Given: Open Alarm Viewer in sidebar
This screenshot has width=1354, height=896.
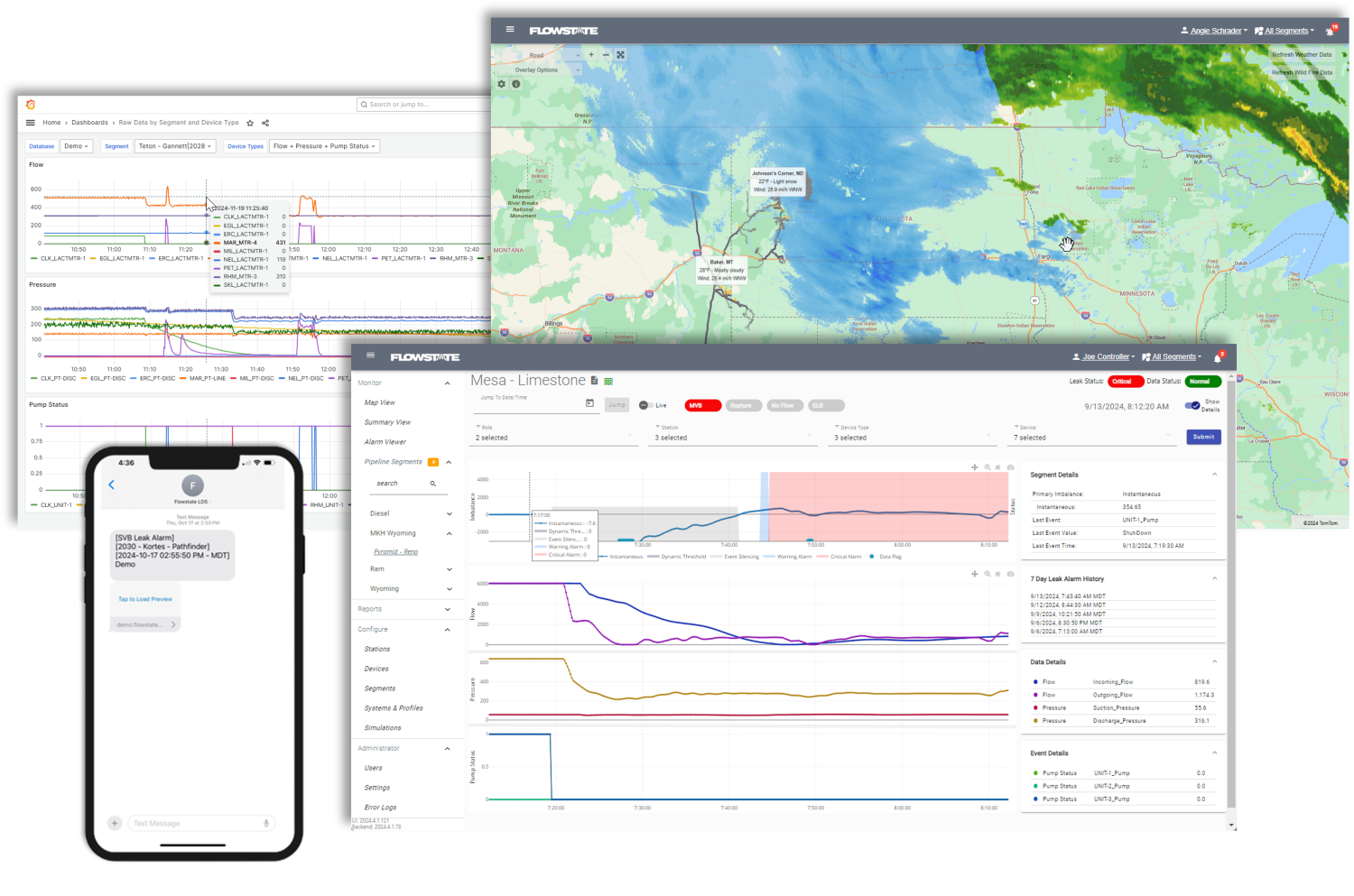Looking at the screenshot, I should point(385,442).
